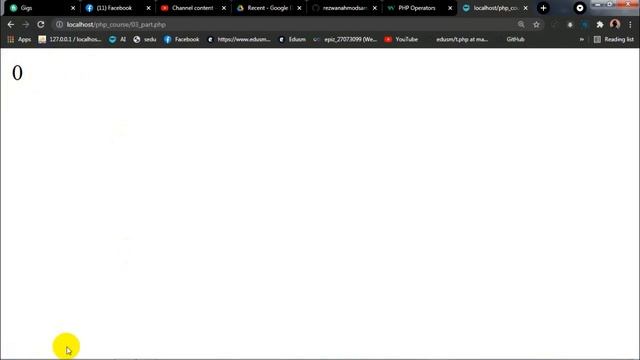The height and width of the screenshot is (360, 640).
Task: Open the sedu bookmark
Action: (x=145, y=40)
